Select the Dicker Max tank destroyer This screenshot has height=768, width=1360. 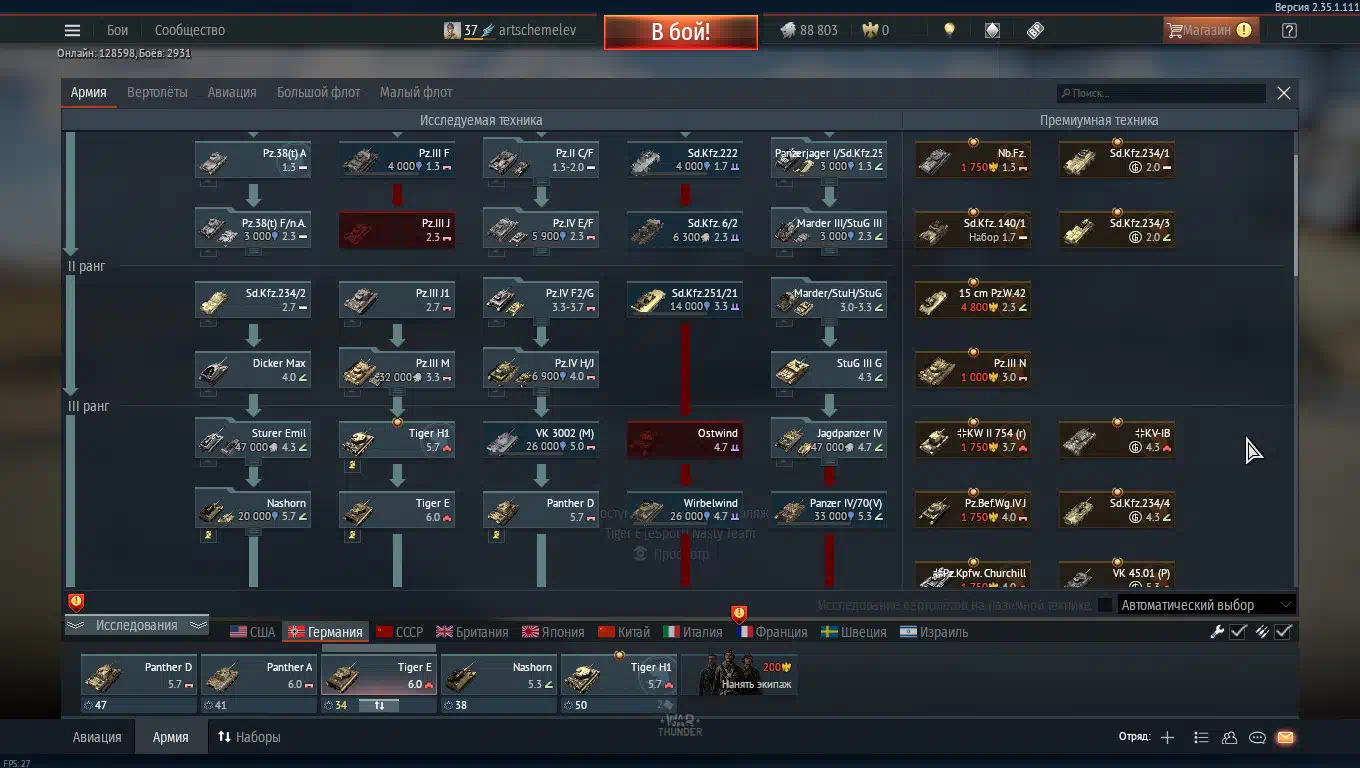(x=253, y=370)
